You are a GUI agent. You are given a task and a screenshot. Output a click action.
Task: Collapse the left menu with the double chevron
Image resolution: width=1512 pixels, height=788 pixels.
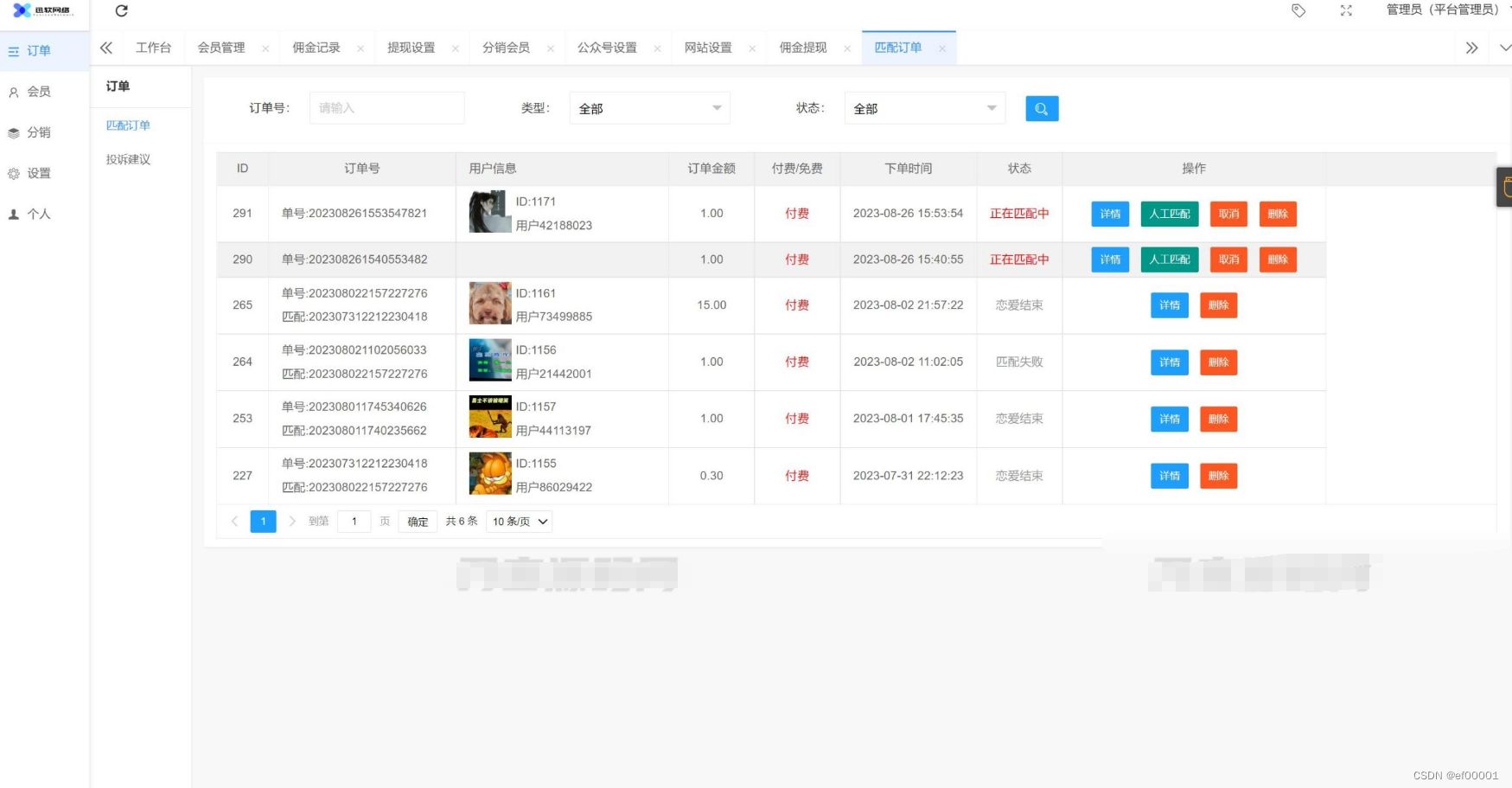(105, 48)
